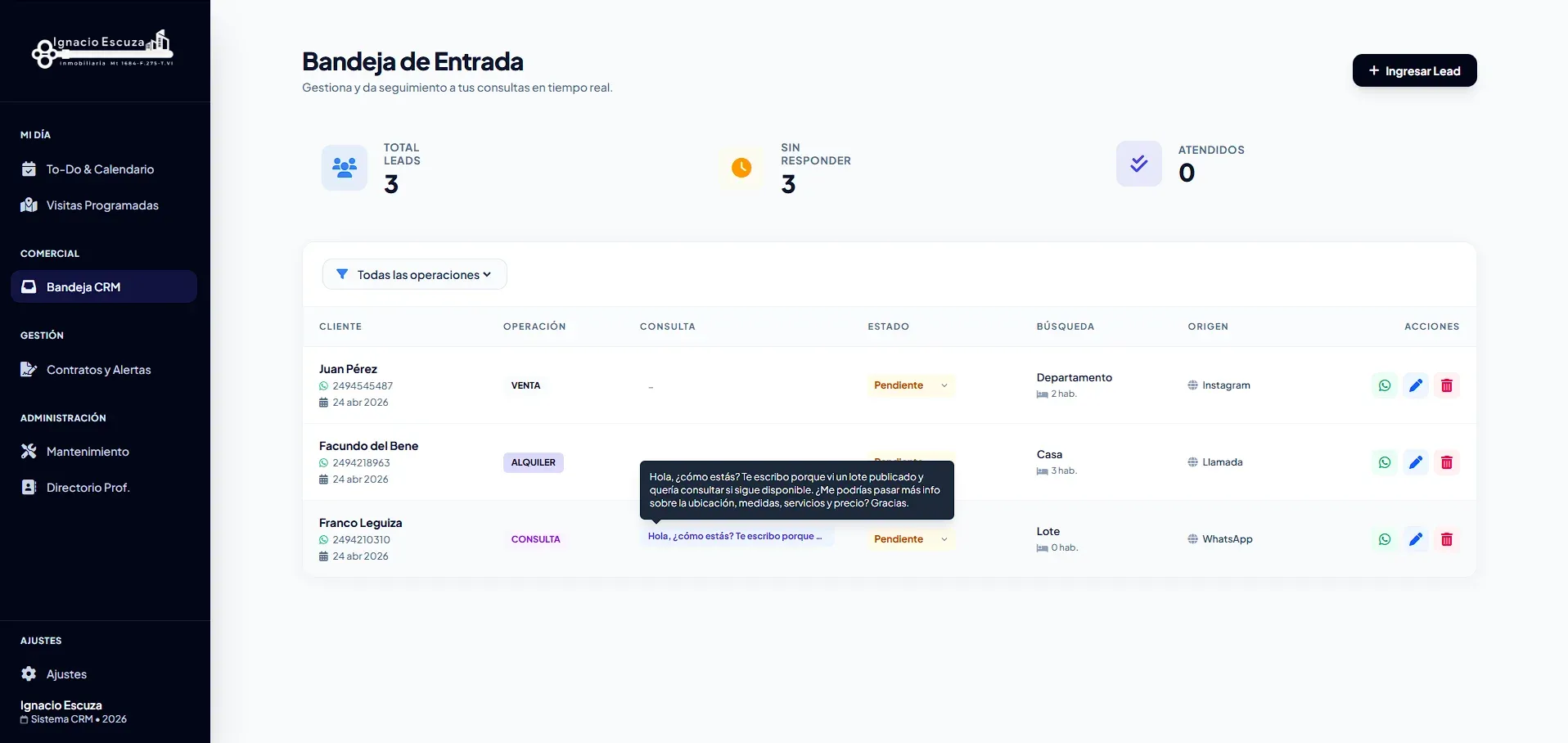Click the Ingresar Lead button
The width and height of the screenshot is (1568, 743).
coord(1415,70)
